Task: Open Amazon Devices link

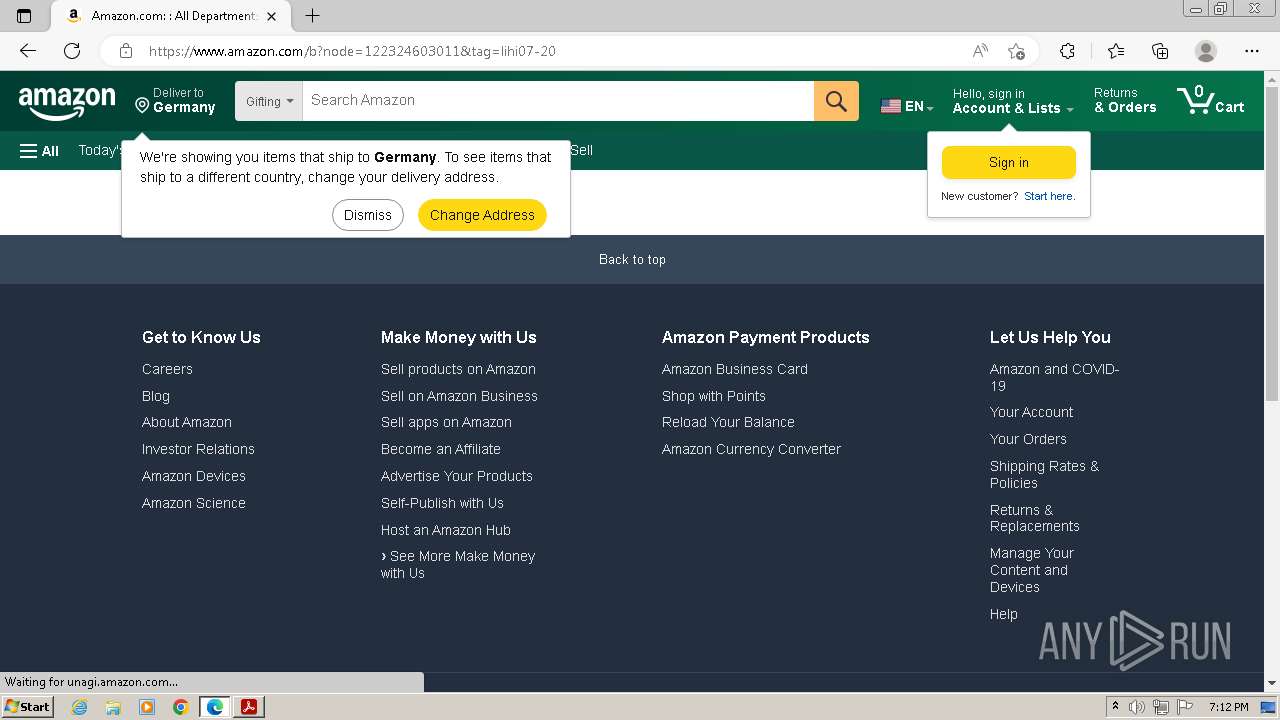Action: tap(194, 476)
